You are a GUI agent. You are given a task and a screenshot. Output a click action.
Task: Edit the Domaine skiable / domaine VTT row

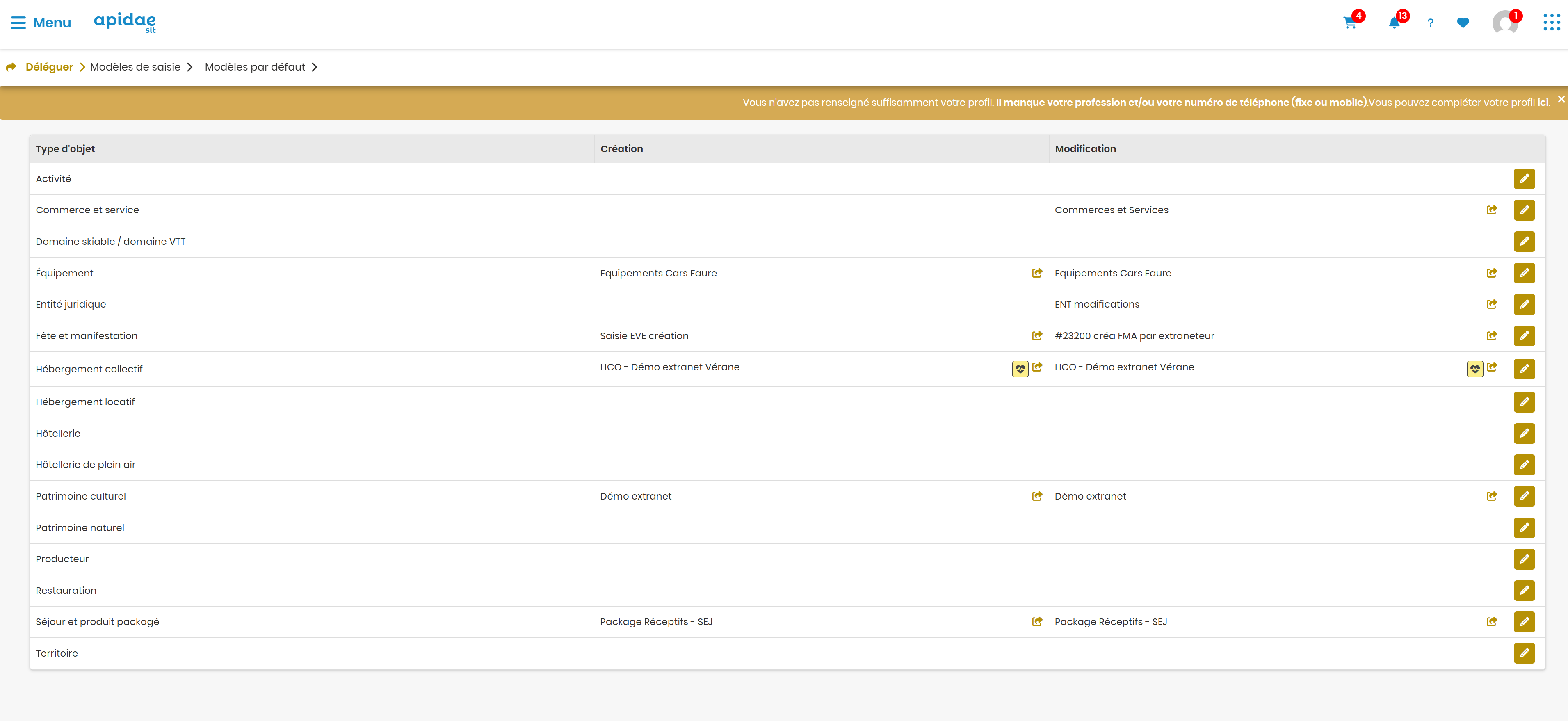pos(1524,242)
